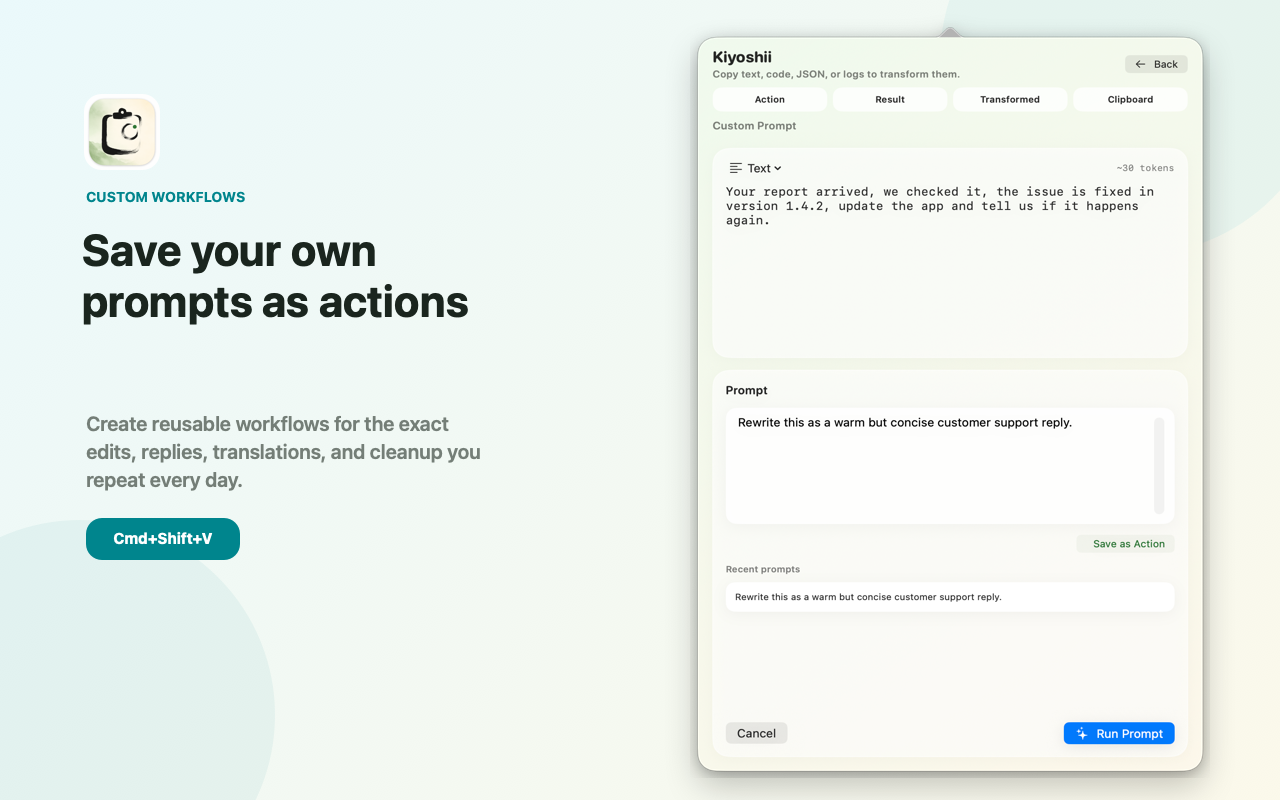
Task: Click the Cmd+Shift+V shortcut pill
Action: pyautogui.click(x=163, y=539)
